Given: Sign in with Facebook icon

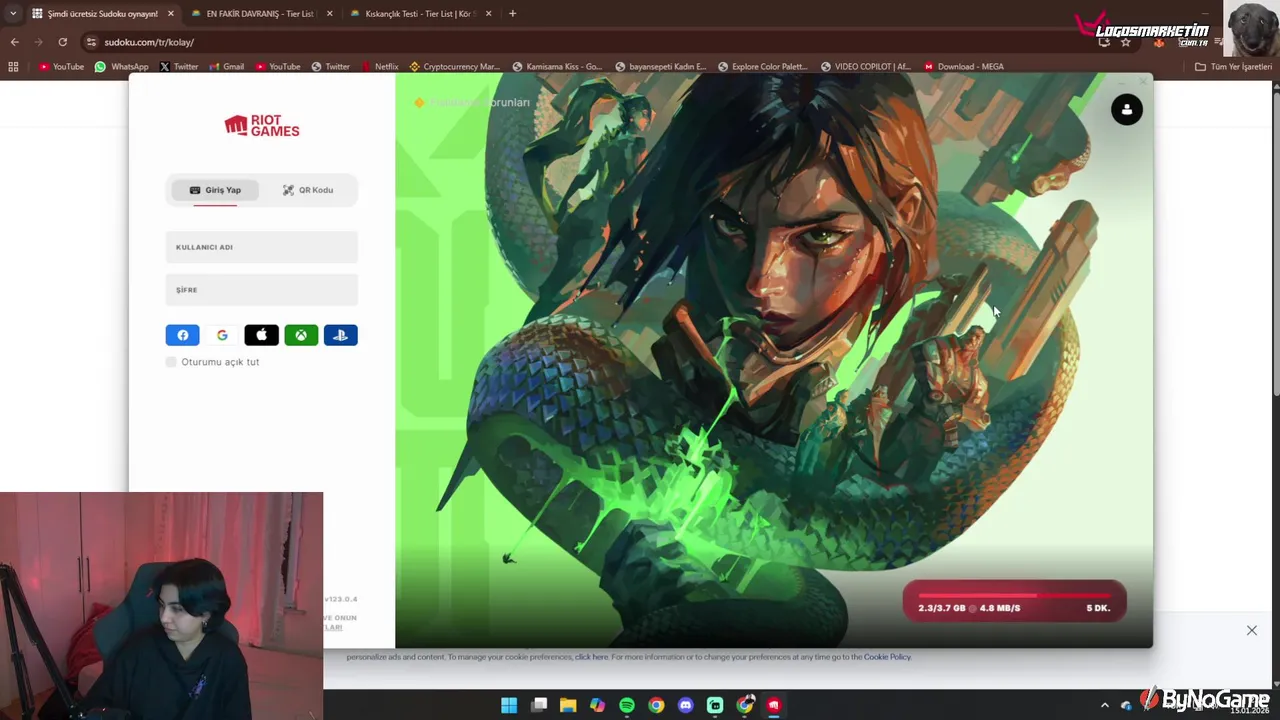Looking at the screenshot, I should [182, 335].
